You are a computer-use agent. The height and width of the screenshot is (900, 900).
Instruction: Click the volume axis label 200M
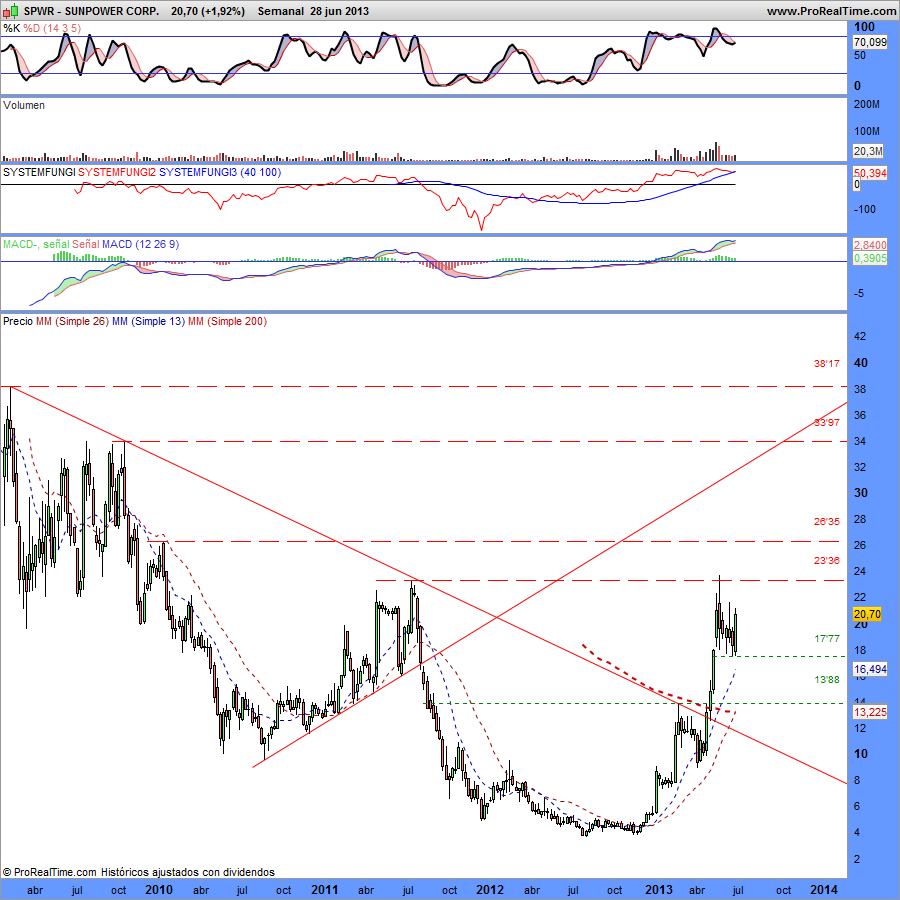tap(867, 104)
